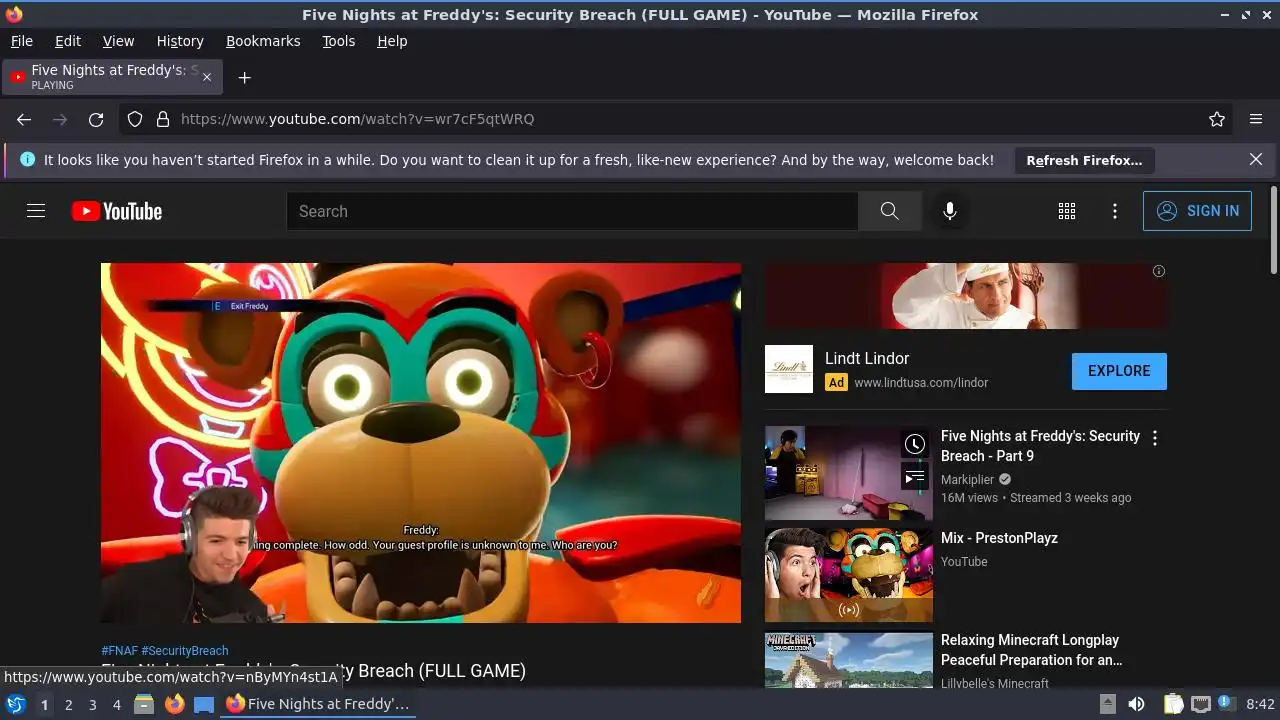Open Mix - PrestonPlayz thumbnail

click(x=849, y=575)
